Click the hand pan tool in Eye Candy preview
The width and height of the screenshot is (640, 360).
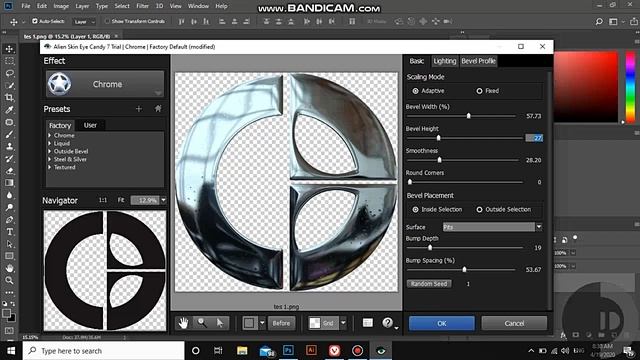click(x=183, y=323)
